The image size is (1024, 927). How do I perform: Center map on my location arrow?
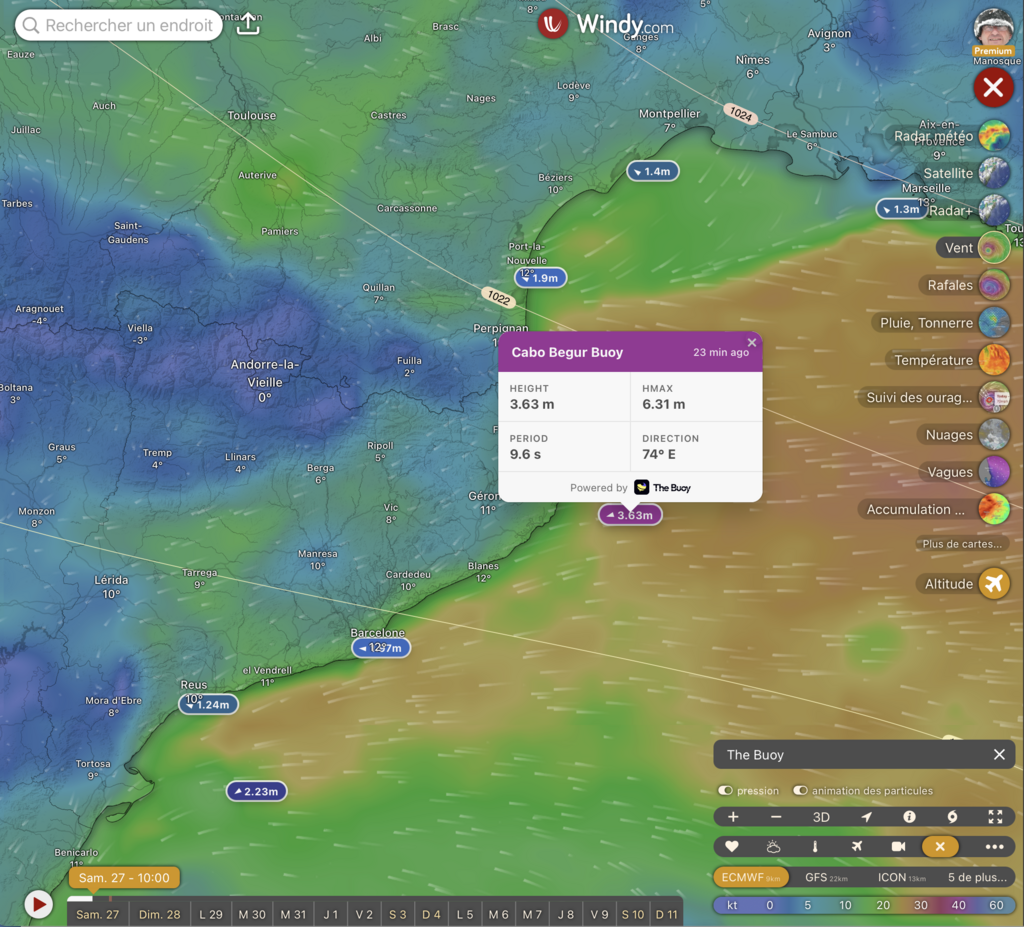pos(866,817)
